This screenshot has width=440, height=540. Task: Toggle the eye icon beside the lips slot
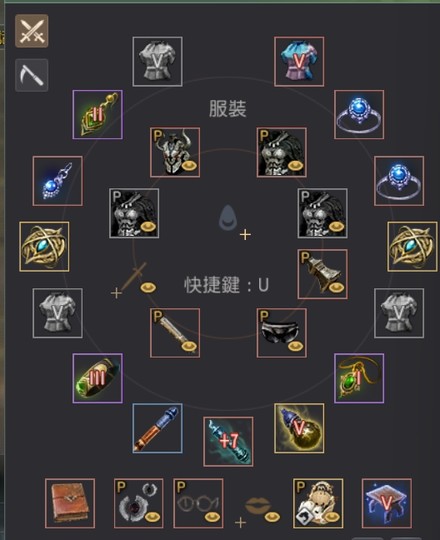tap(272, 517)
